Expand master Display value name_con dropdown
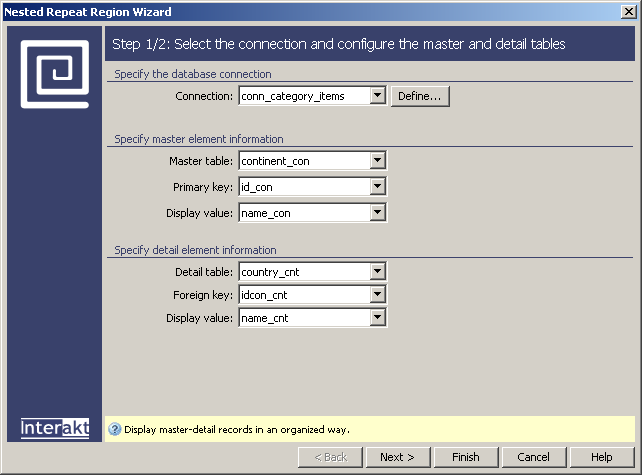Viewport: 642px width, 475px height. [x=377, y=212]
